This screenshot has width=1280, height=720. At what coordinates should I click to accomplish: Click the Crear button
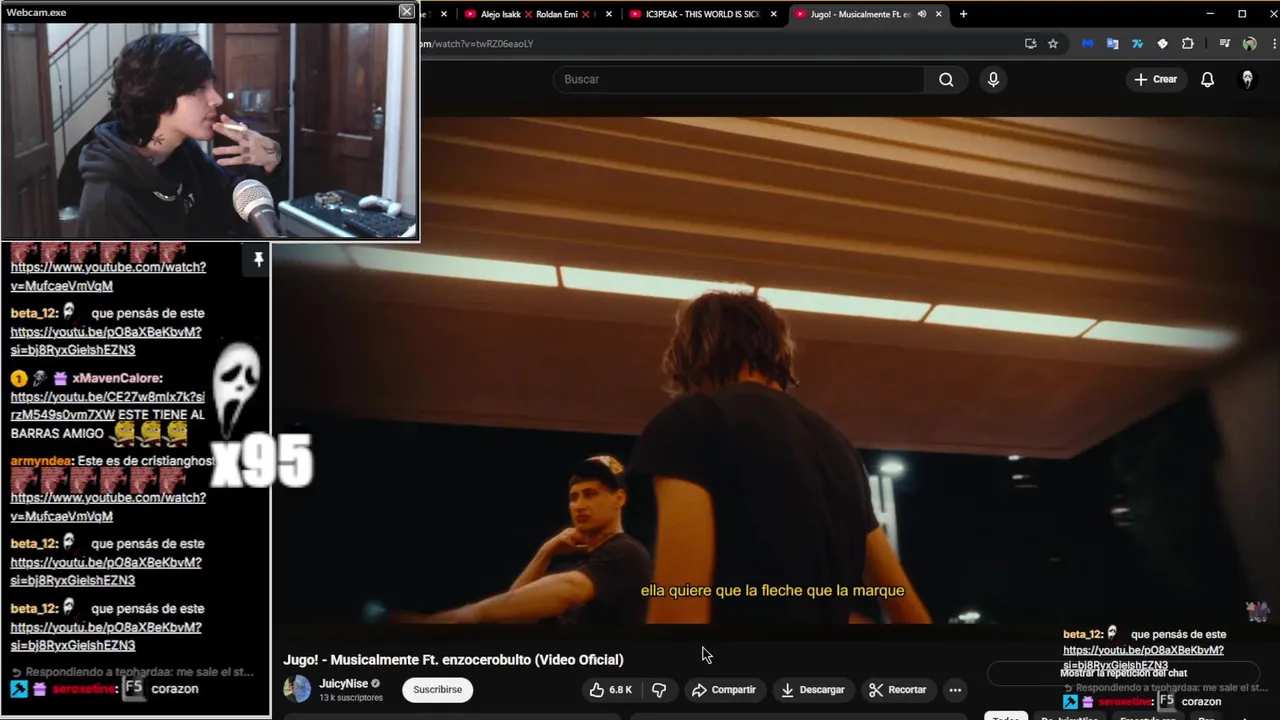point(1156,79)
